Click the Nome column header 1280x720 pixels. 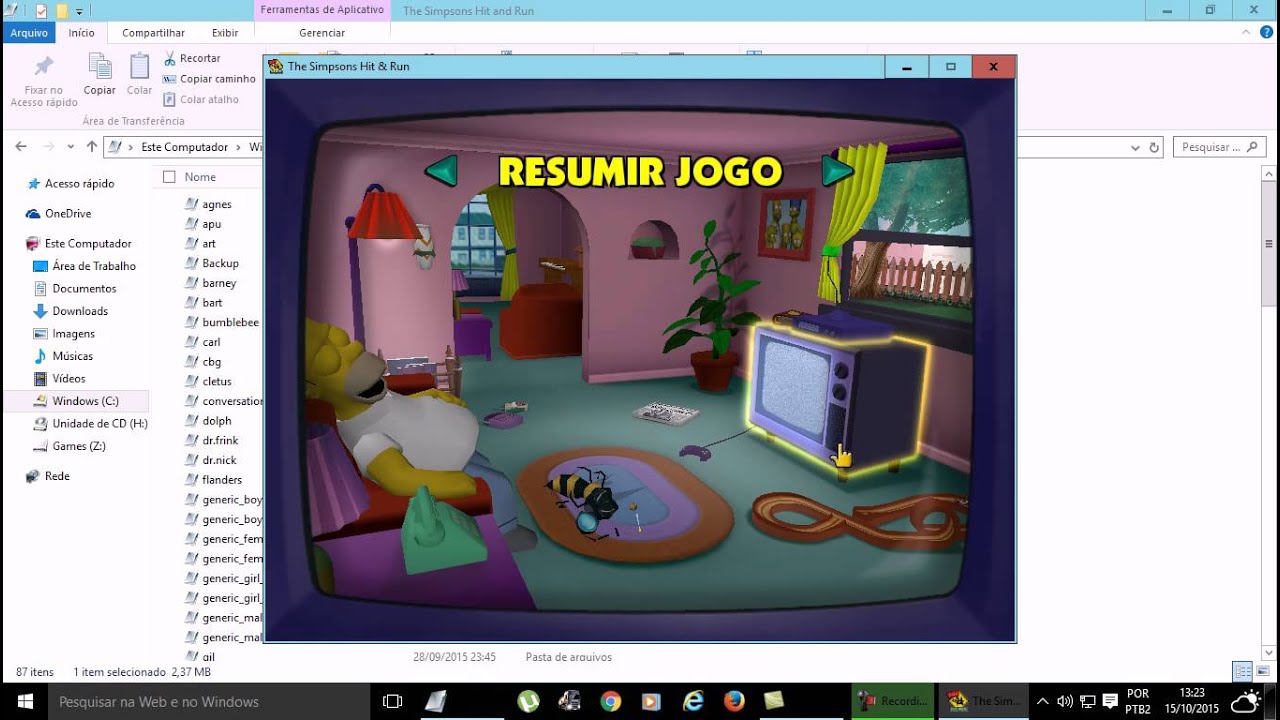point(200,177)
